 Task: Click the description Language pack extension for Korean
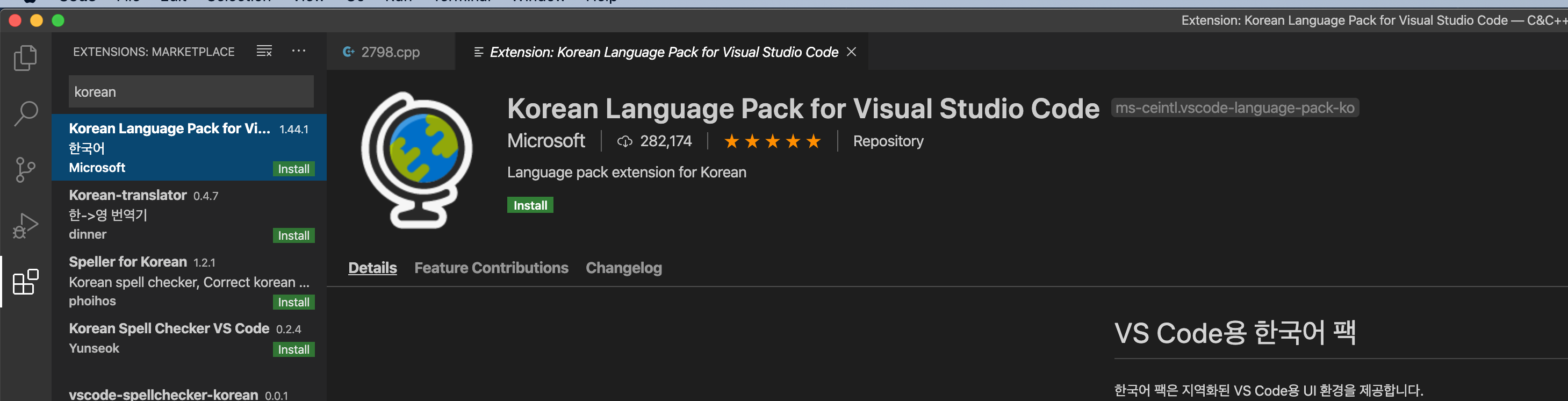[x=627, y=172]
